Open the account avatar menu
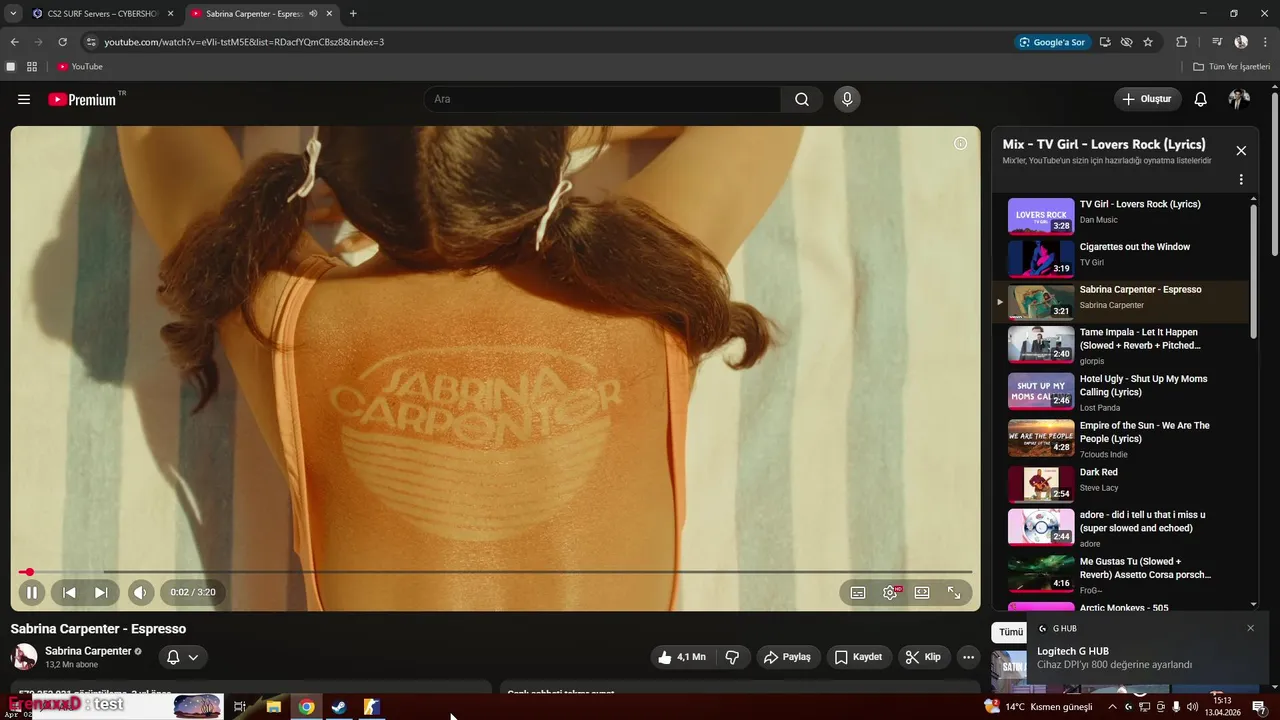Screen dimensions: 1280x720 click(1239, 99)
